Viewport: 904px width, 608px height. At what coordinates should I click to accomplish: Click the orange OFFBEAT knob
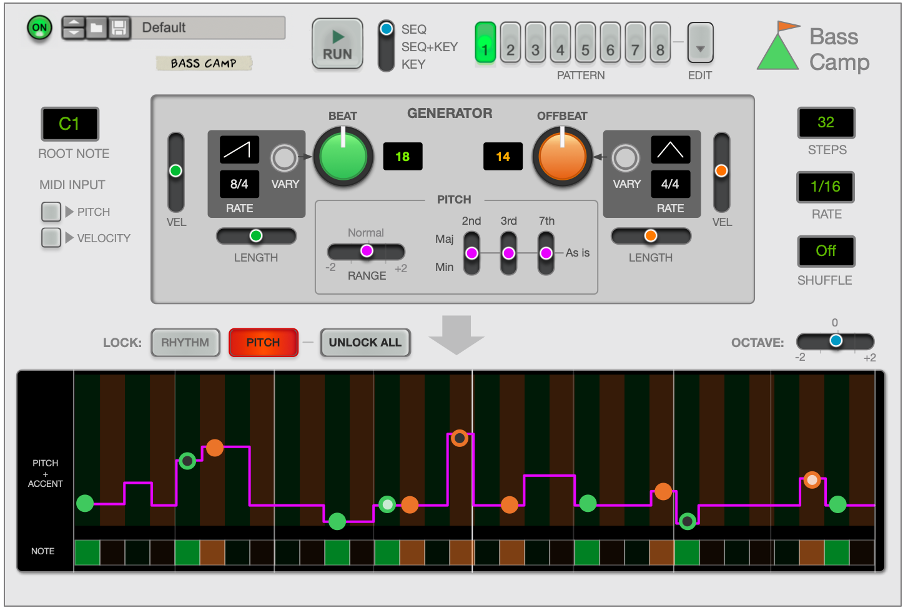pos(562,157)
